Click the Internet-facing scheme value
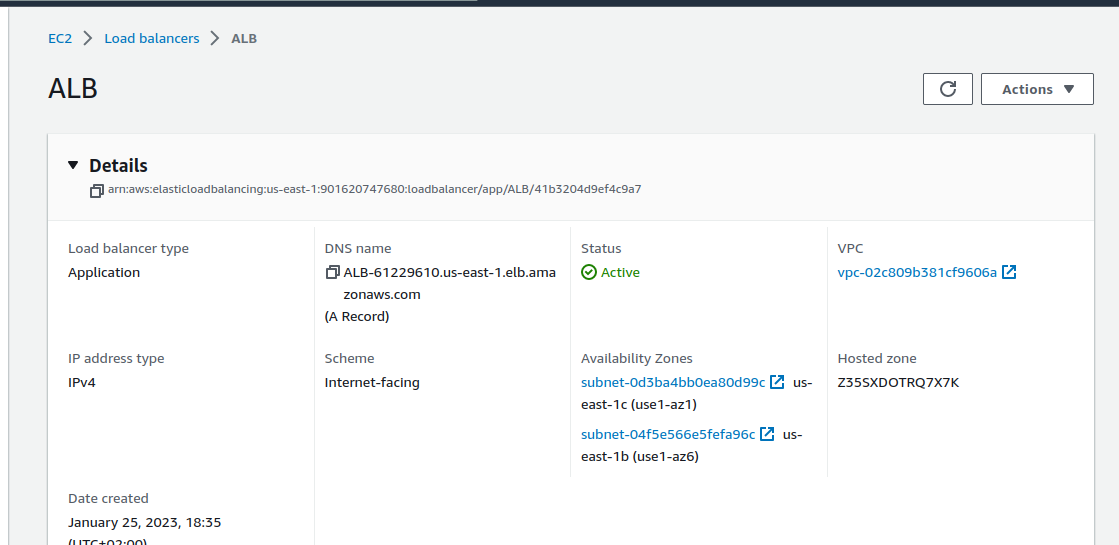 click(372, 382)
